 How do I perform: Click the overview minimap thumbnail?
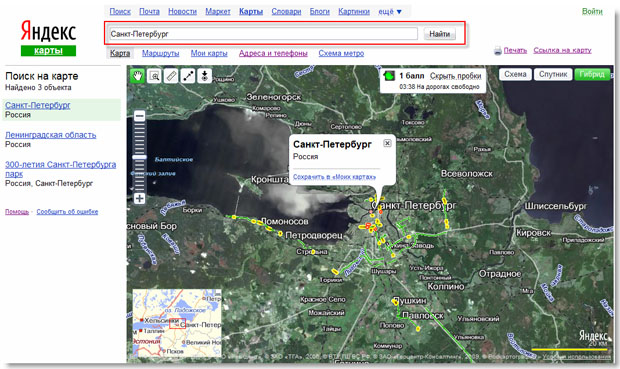click(177, 323)
